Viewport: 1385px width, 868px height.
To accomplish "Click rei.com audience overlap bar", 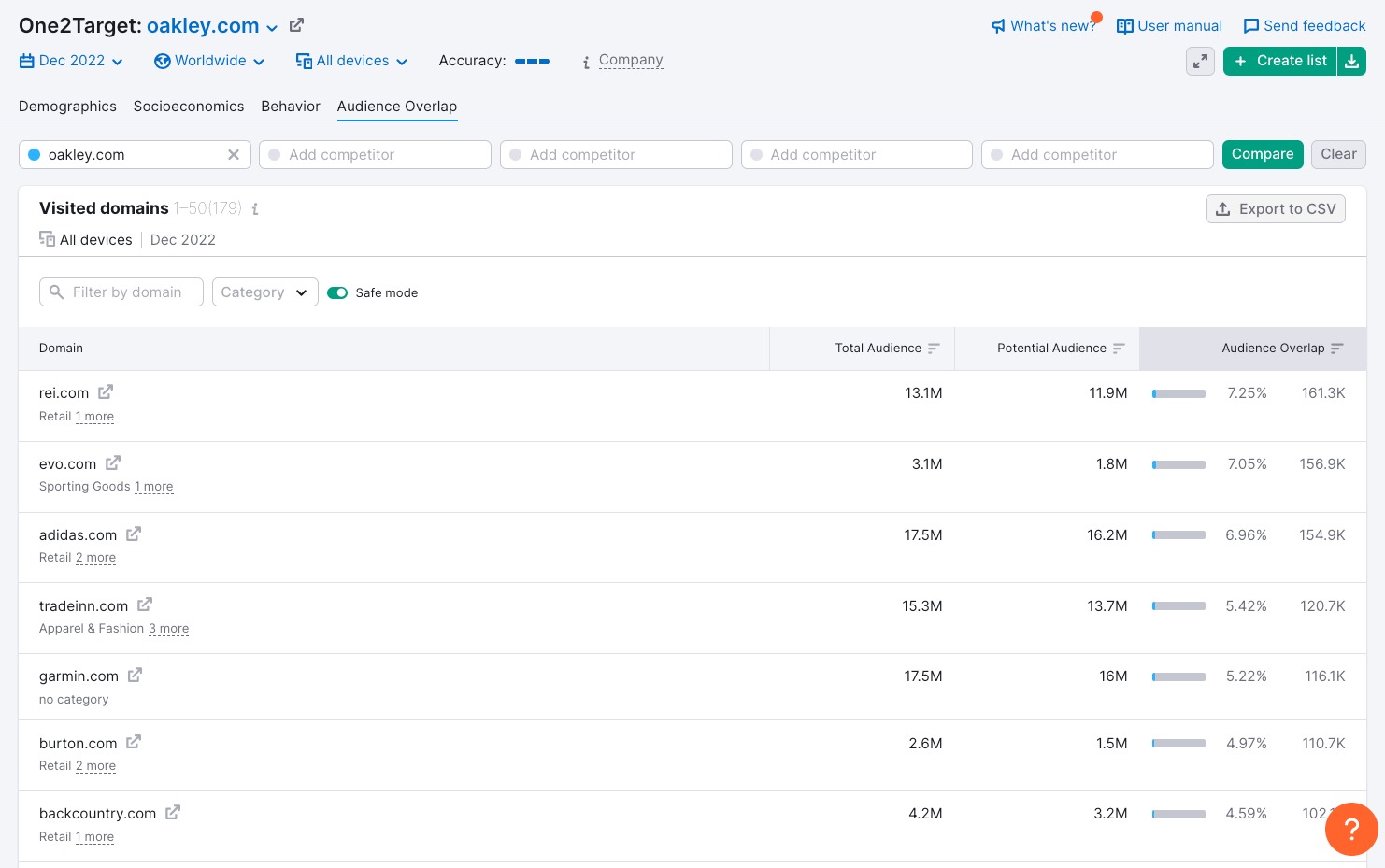I will (1178, 394).
